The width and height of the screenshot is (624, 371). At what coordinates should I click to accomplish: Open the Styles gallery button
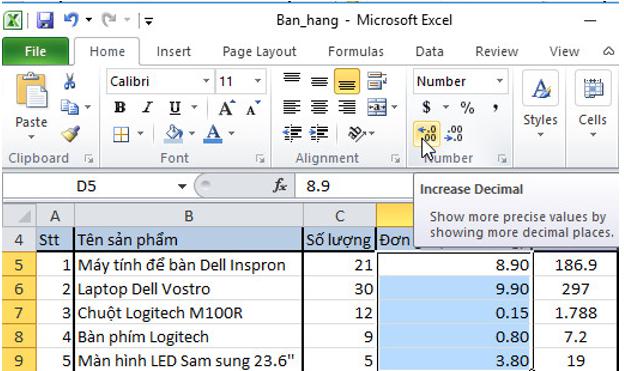[x=540, y=104]
